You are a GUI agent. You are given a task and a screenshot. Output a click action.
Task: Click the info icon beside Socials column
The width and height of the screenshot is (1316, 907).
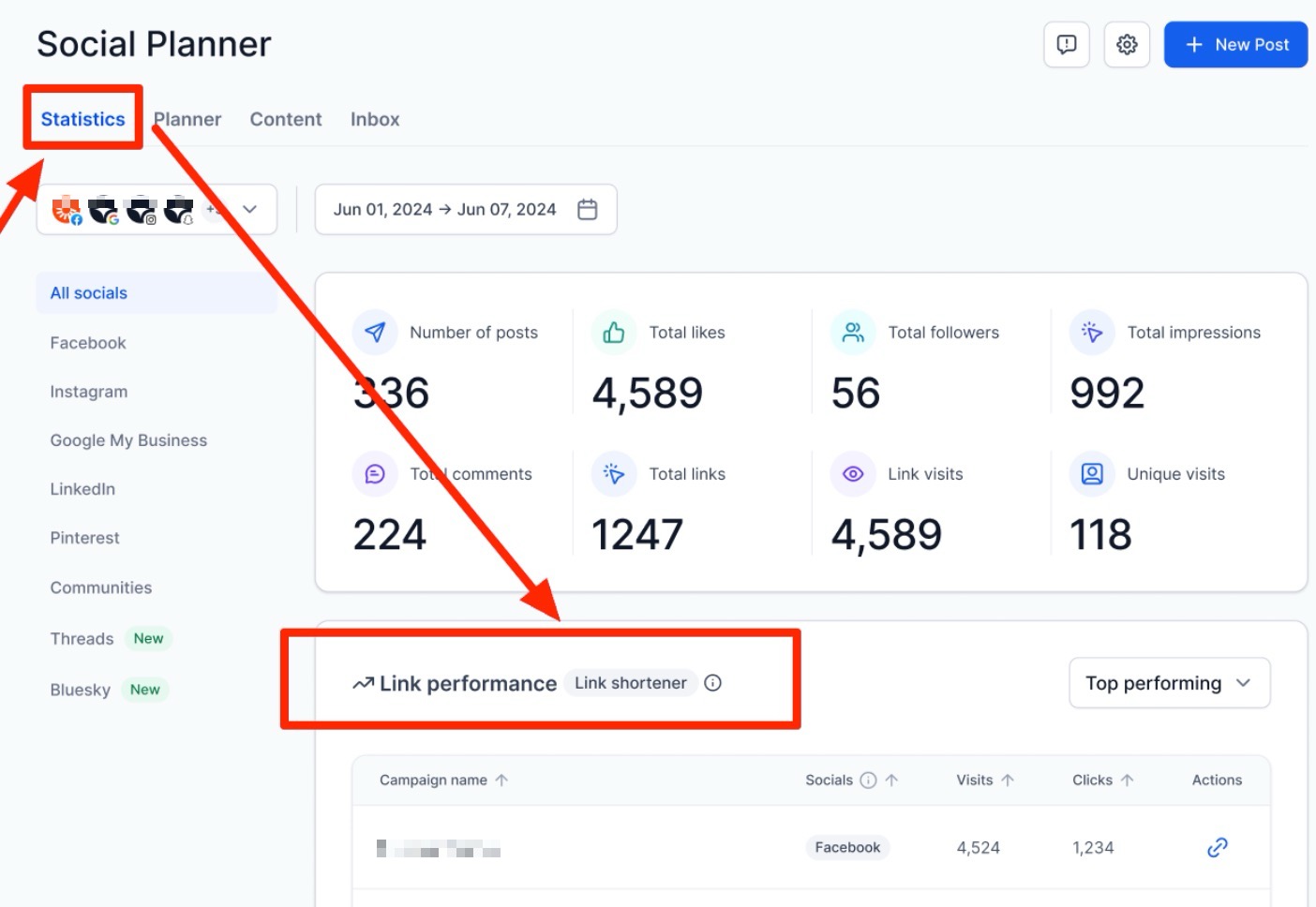869,780
